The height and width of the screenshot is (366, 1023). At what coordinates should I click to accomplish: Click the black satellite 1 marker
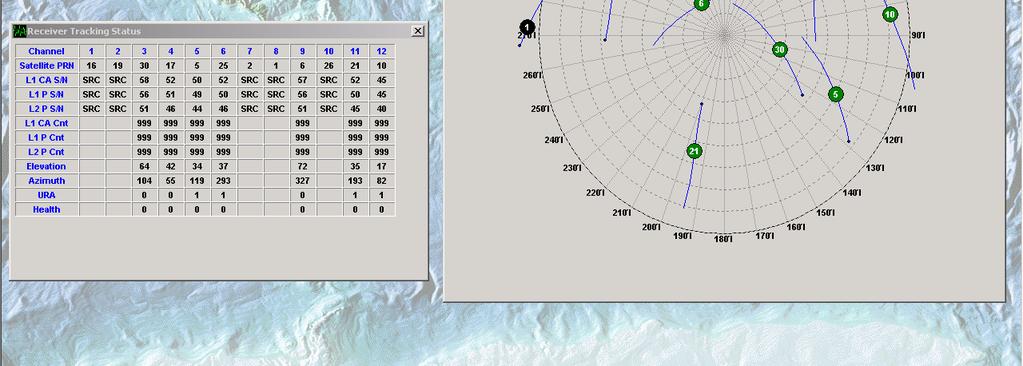click(527, 27)
